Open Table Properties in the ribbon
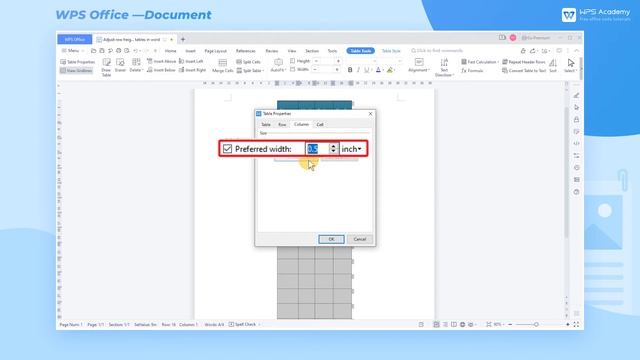This screenshot has height=360, width=640. click(x=78, y=62)
